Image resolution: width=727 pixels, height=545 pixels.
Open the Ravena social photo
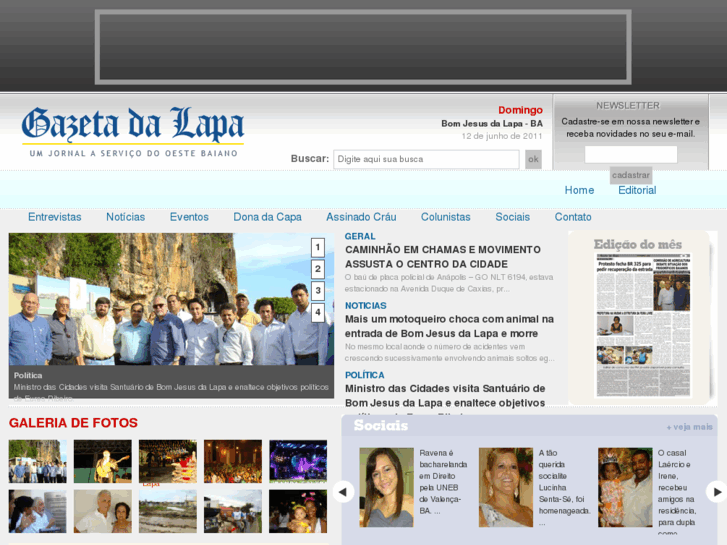coord(386,487)
